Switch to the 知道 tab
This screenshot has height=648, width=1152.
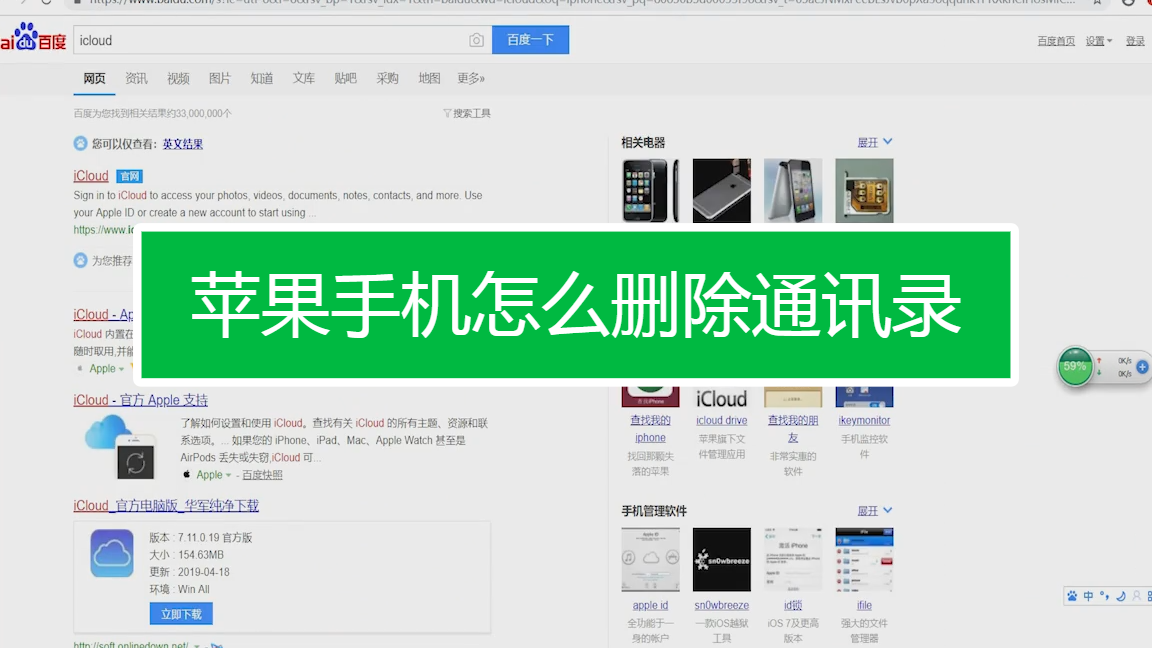pyautogui.click(x=262, y=79)
